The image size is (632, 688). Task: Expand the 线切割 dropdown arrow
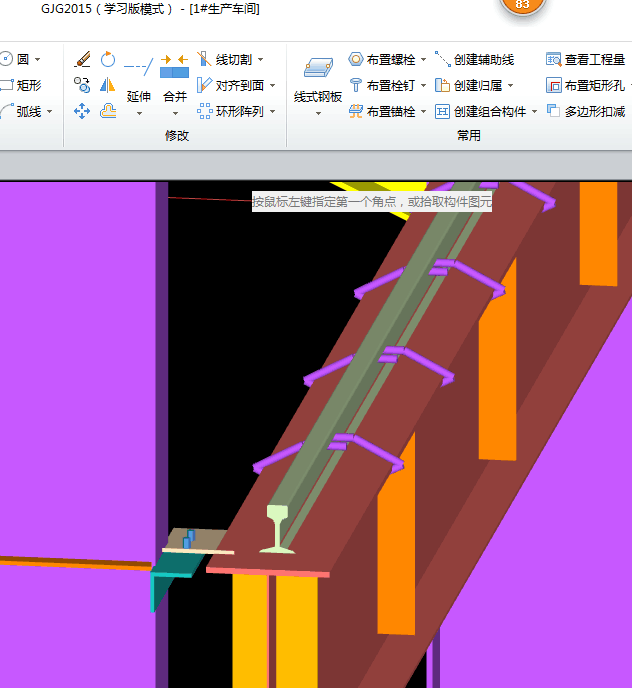260,59
